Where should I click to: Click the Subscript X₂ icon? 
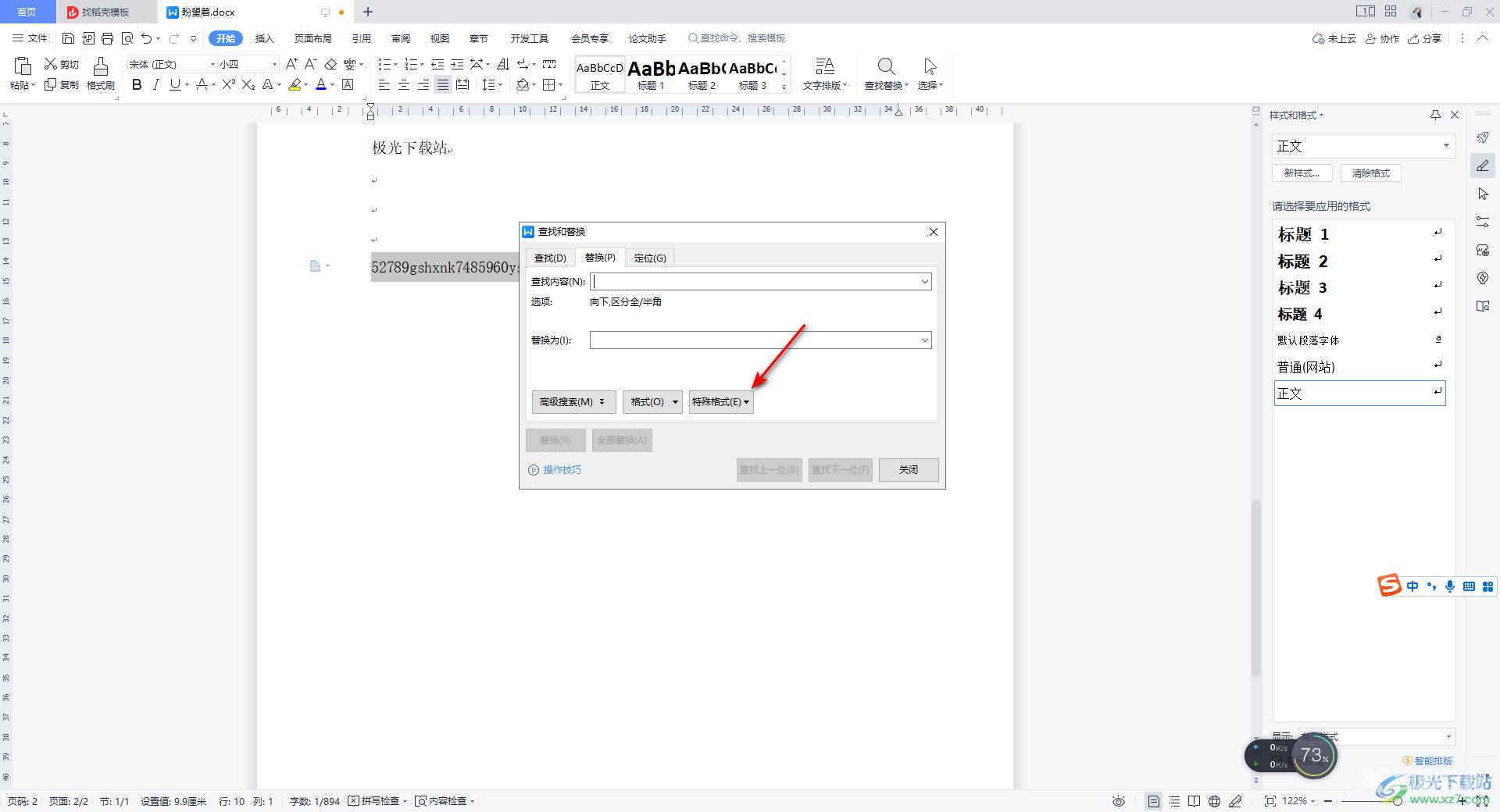tap(248, 84)
